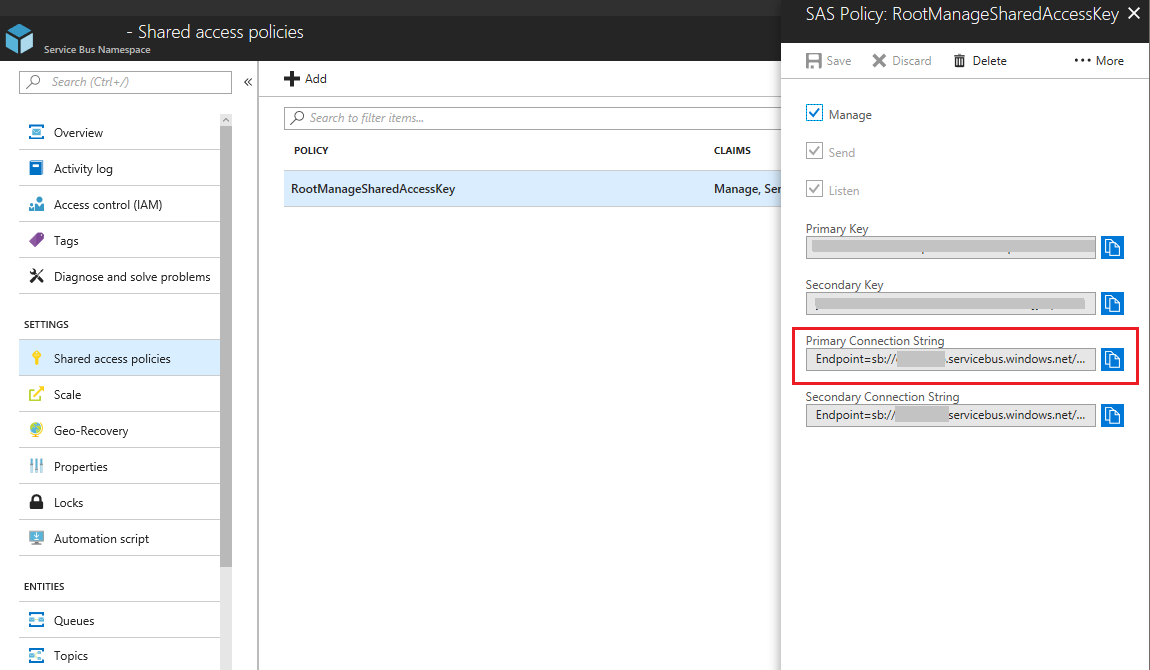Add a new shared access policy

point(306,78)
